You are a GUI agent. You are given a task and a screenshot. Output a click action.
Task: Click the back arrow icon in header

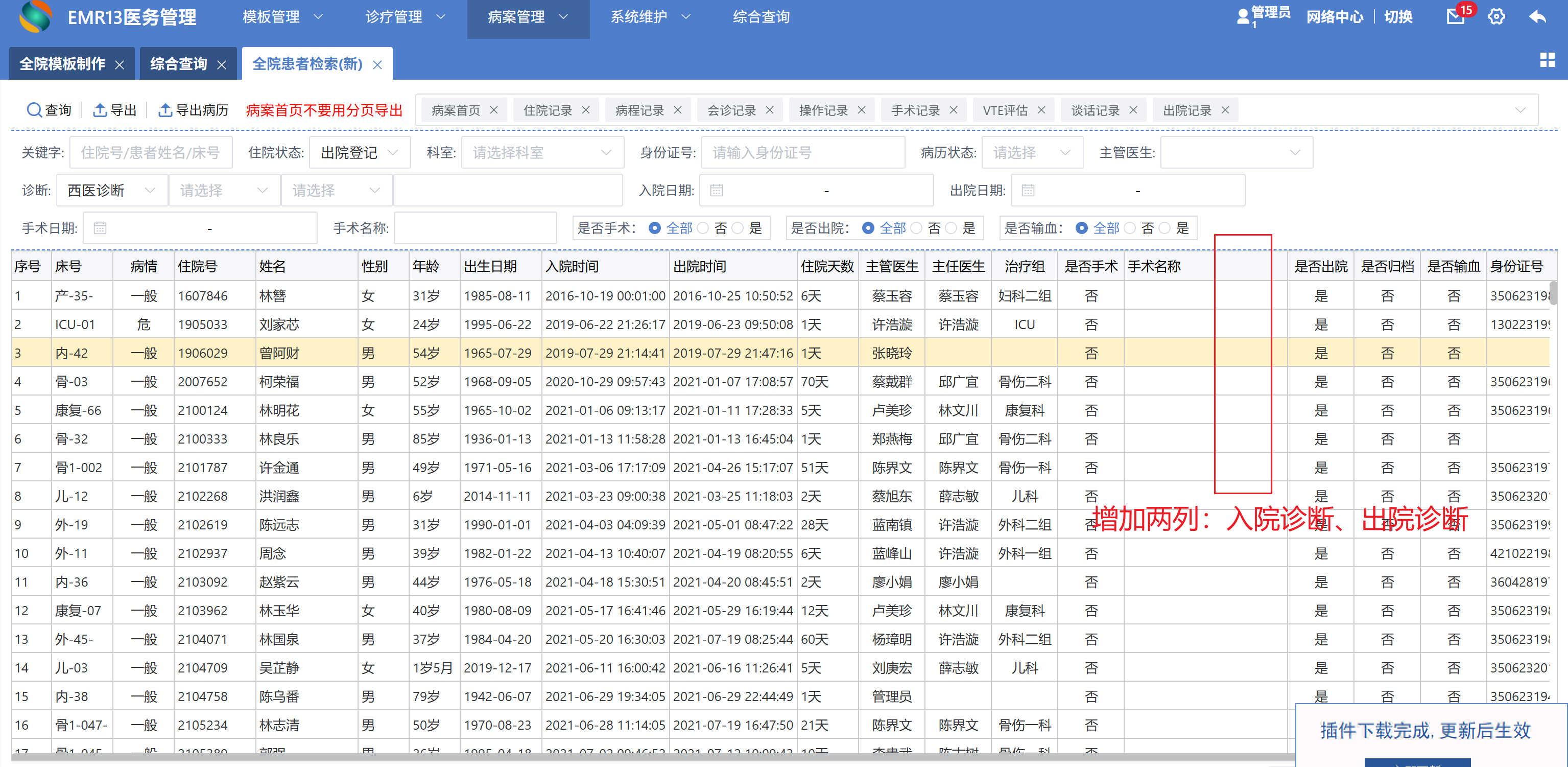(x=1537, y=16)
